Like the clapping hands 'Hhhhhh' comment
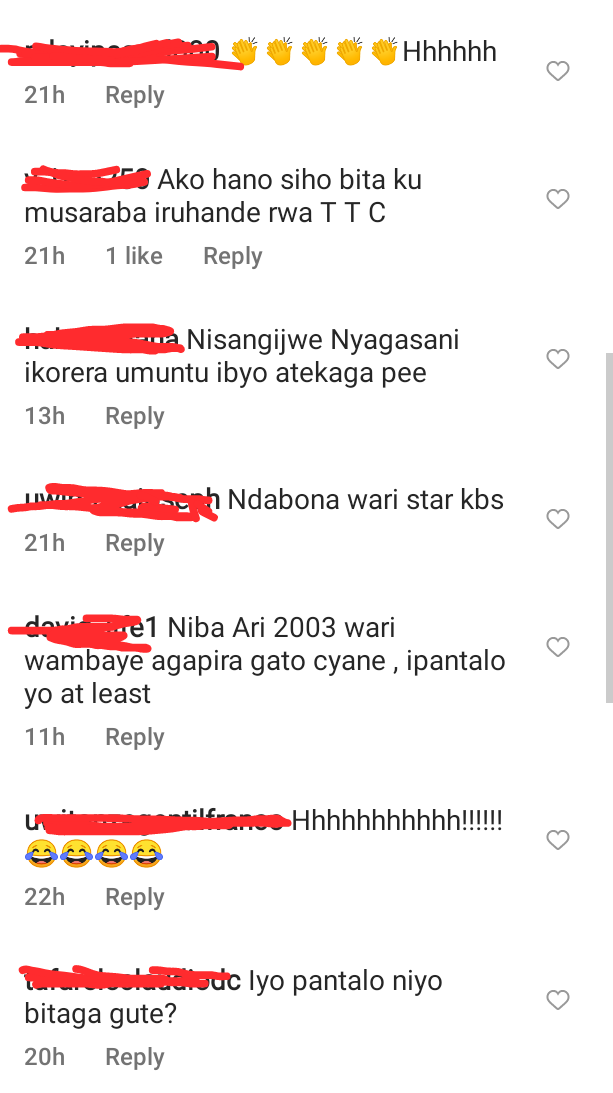 [558, 71]
